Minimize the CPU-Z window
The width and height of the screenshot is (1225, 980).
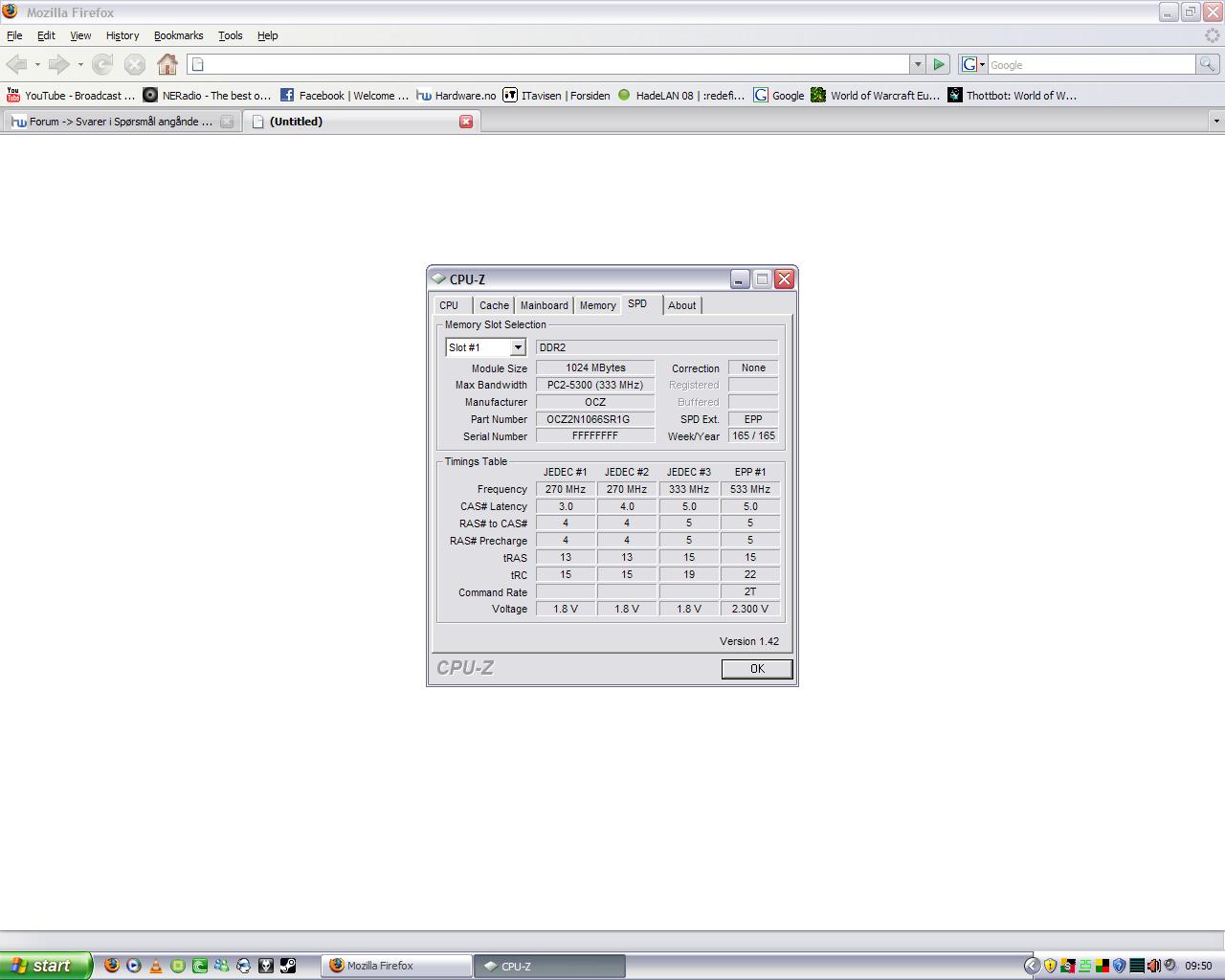740,278
